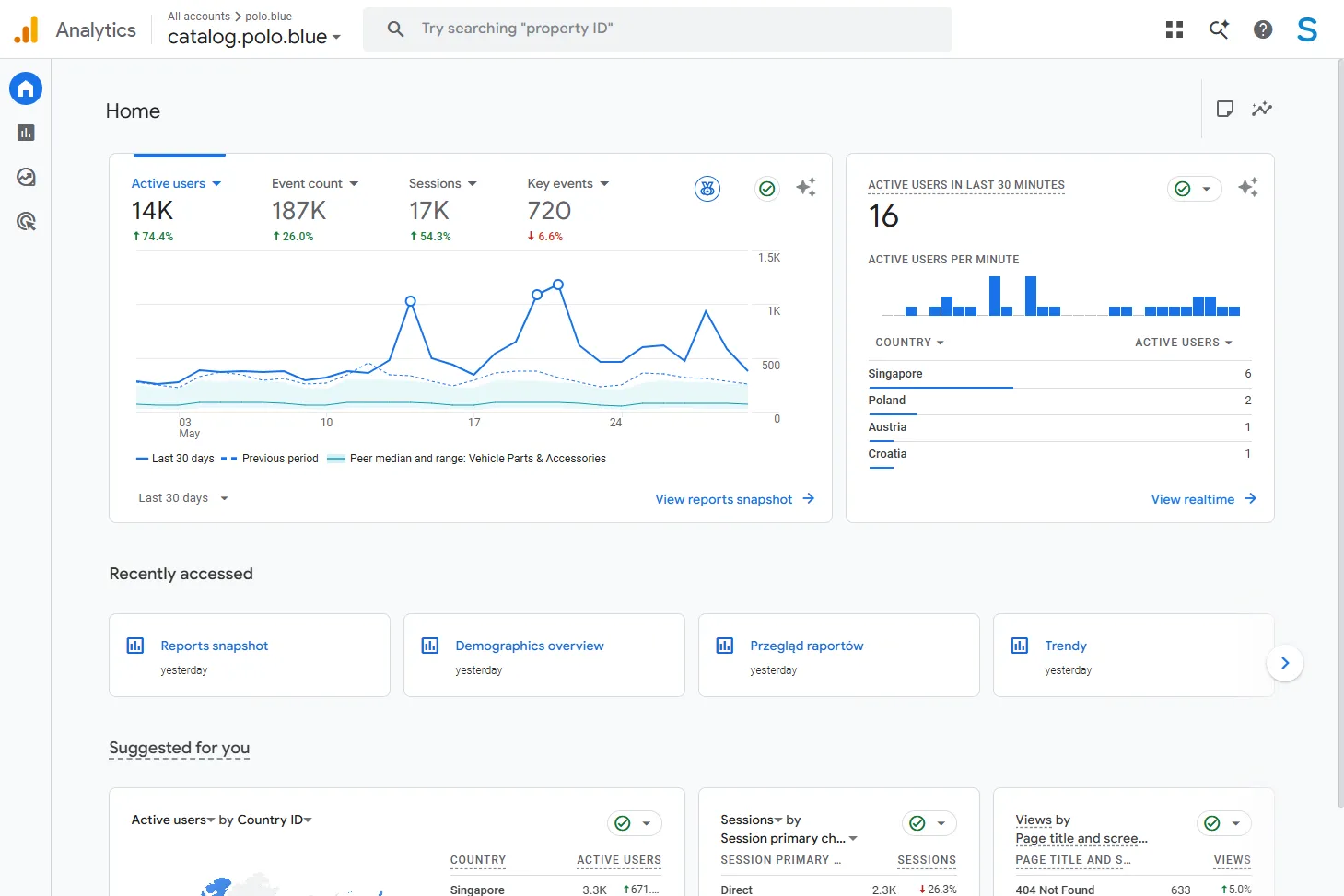
Task: Open the catalog.polo.blue property selector
Action: coord(254,37)
